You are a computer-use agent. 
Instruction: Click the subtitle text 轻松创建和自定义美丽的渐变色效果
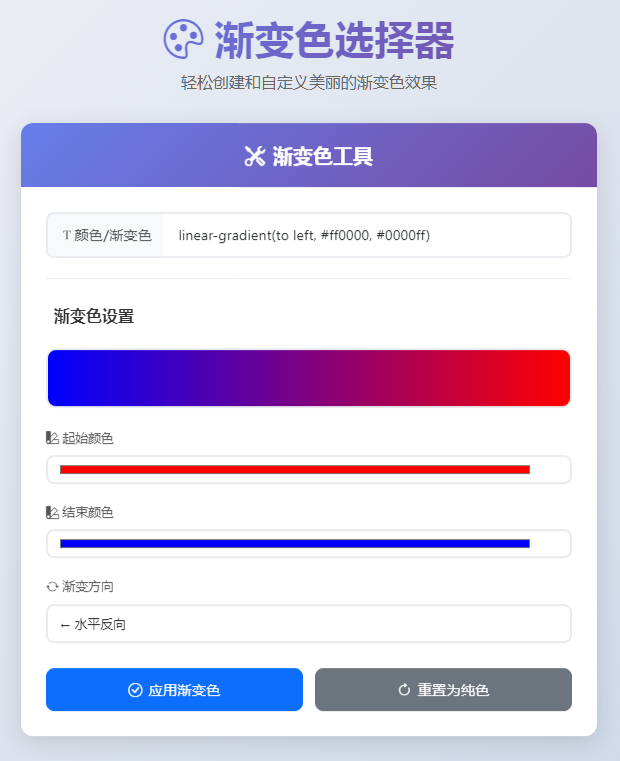pyautogui.click(x=309, y=83)
